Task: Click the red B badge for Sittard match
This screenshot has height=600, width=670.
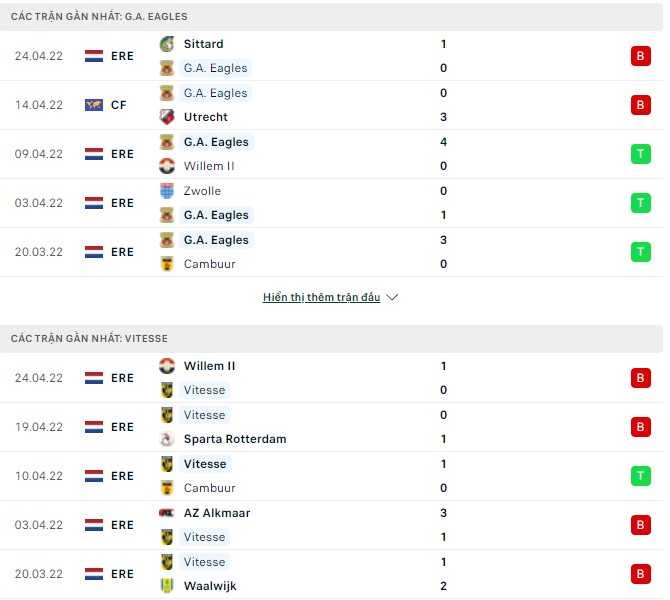Action: 640,56
